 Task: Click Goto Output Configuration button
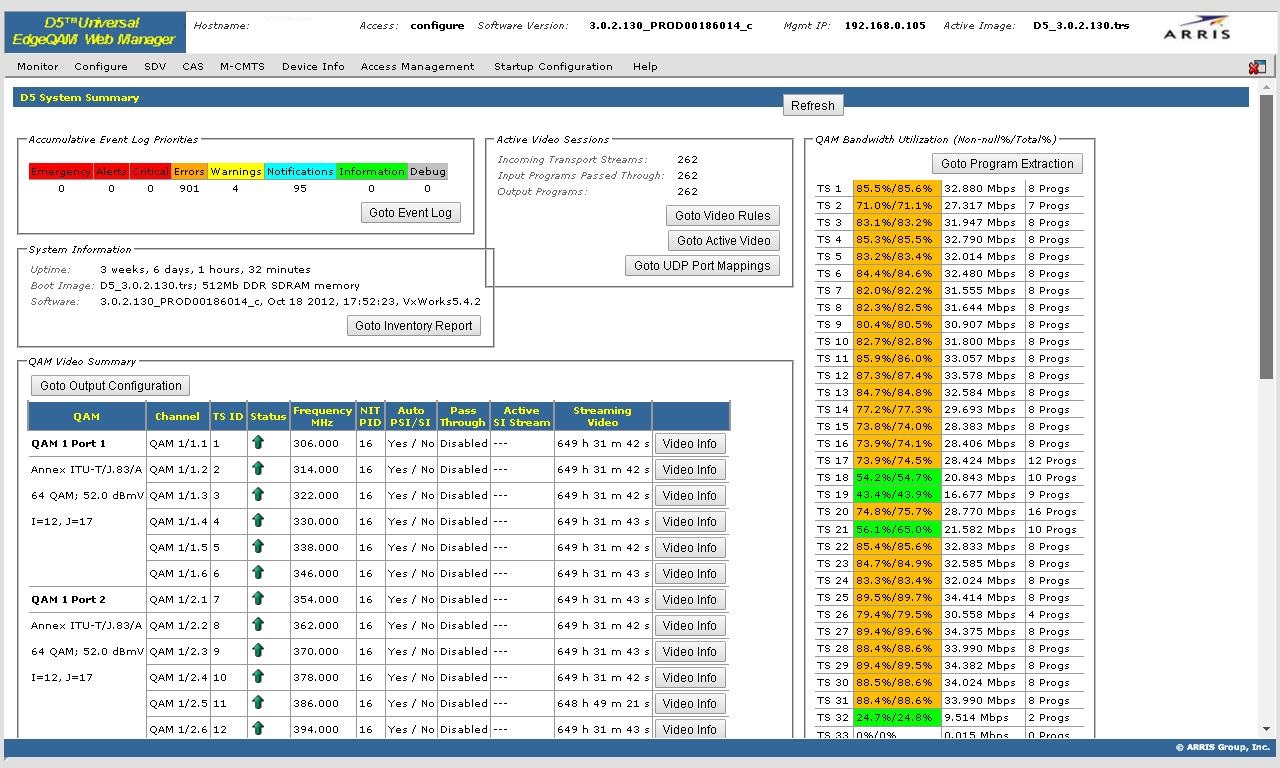tap(111, 386)
